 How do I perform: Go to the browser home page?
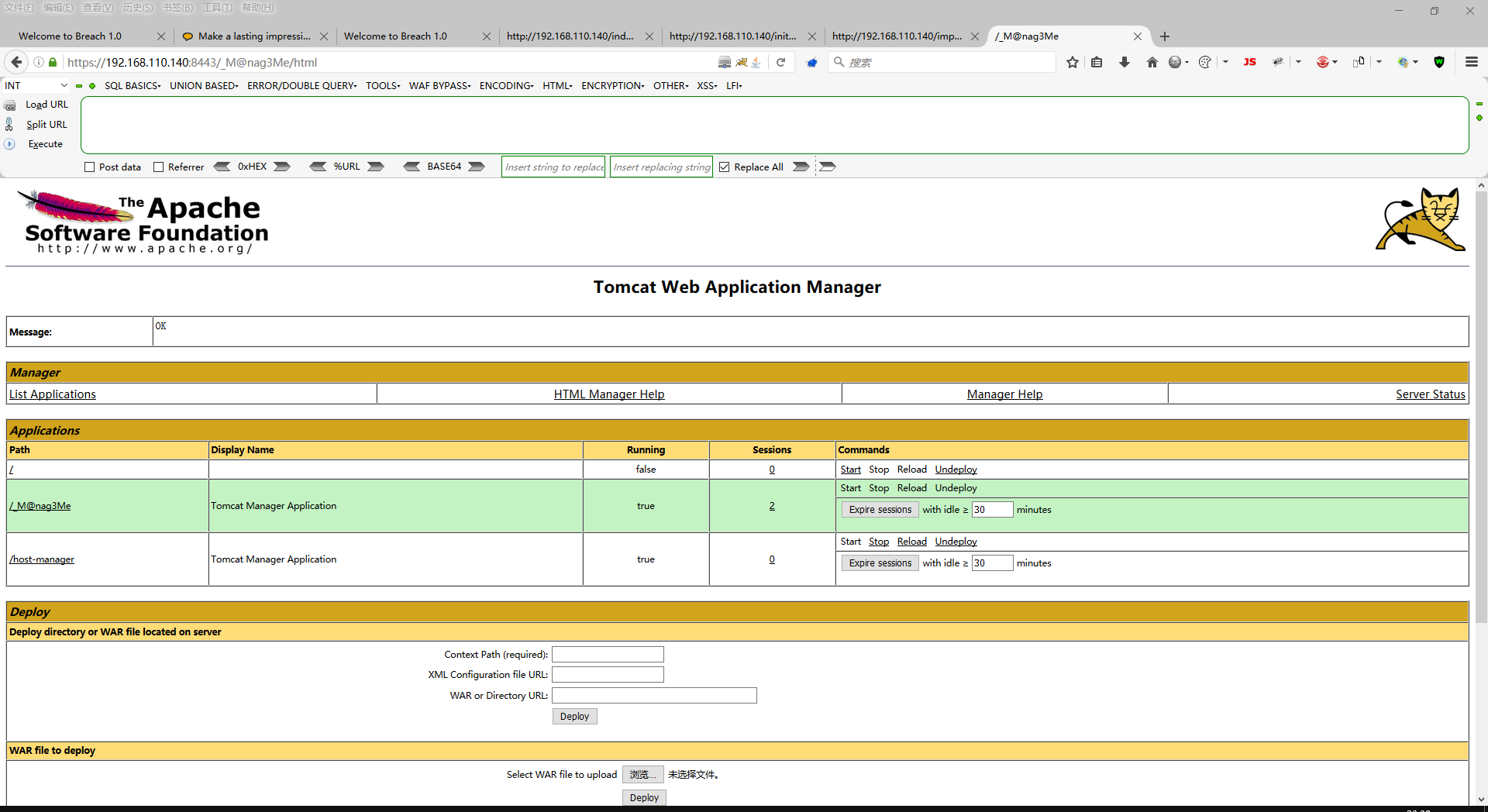(1152, 62)
